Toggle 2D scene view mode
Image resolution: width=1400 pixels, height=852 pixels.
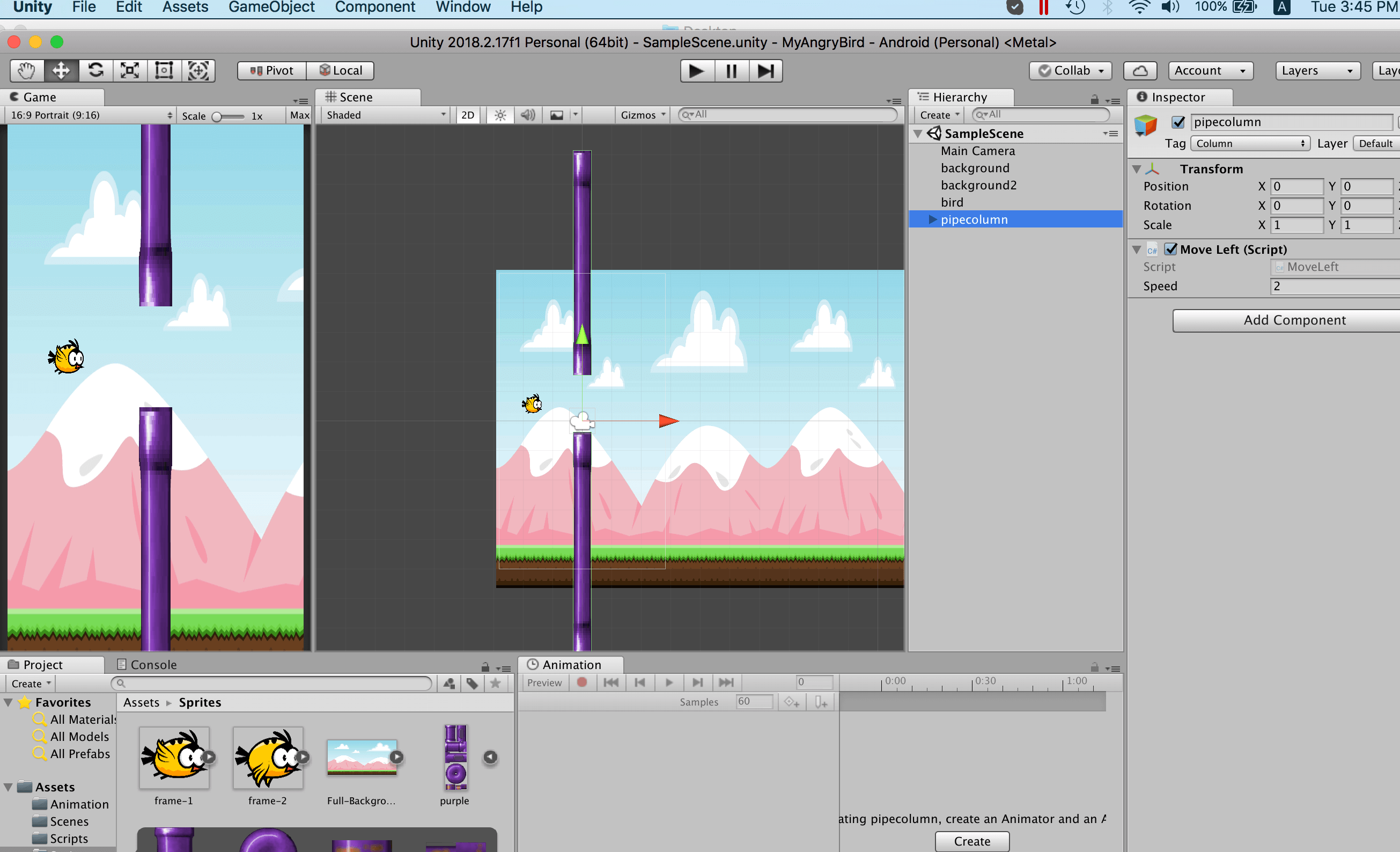[x=468, y=115]
